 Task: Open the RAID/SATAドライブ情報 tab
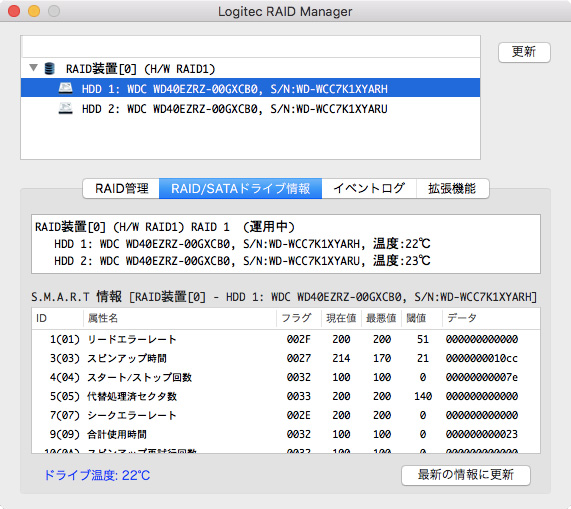tap(240, 188)
